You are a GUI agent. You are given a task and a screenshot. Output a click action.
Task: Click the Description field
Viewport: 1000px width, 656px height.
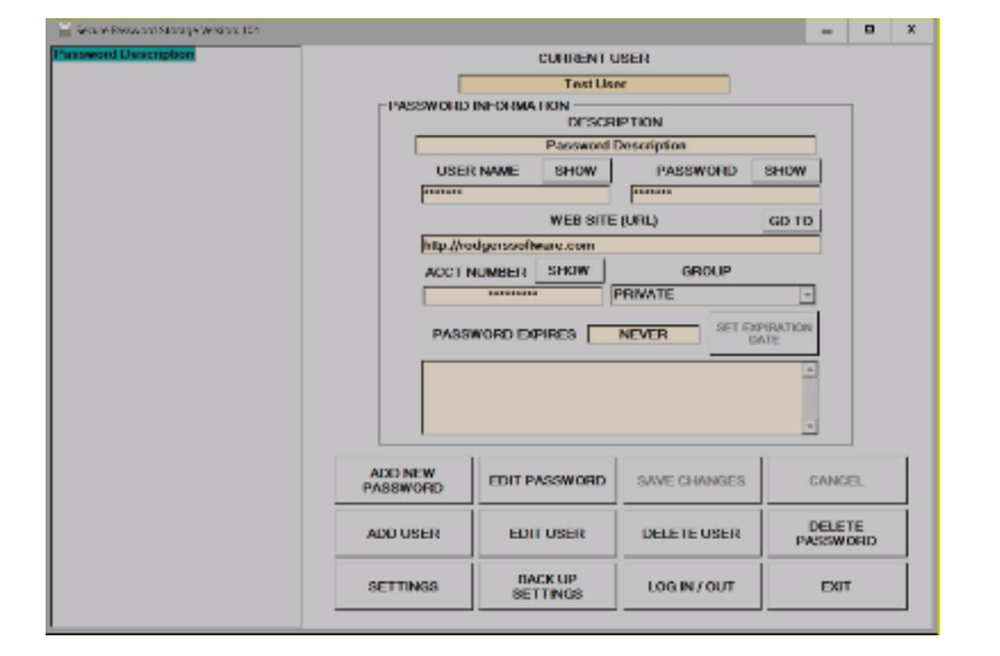(x=615, y=145)
